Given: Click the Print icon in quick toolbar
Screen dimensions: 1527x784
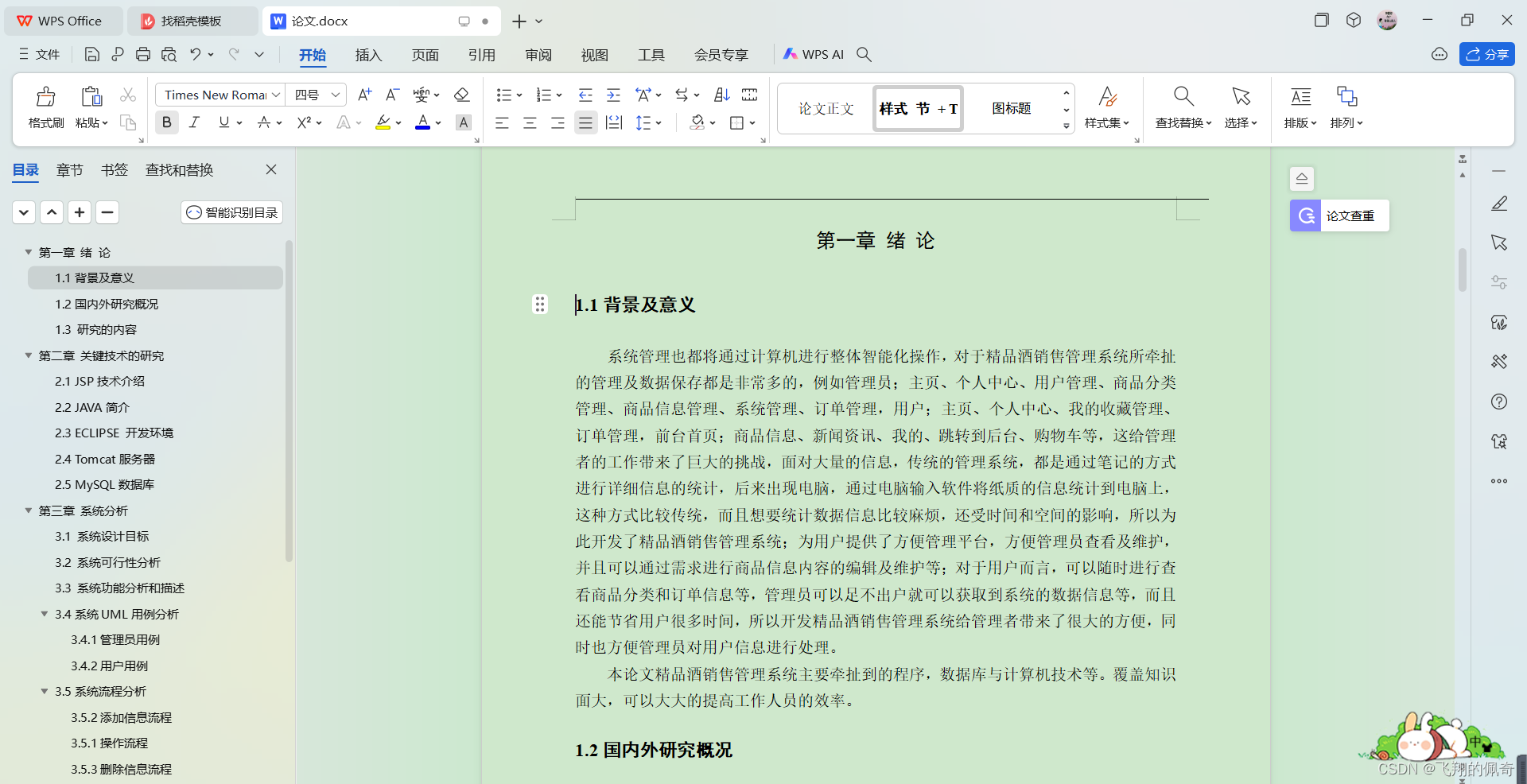Looking at the screenshot, I should [x=143, y=54].
